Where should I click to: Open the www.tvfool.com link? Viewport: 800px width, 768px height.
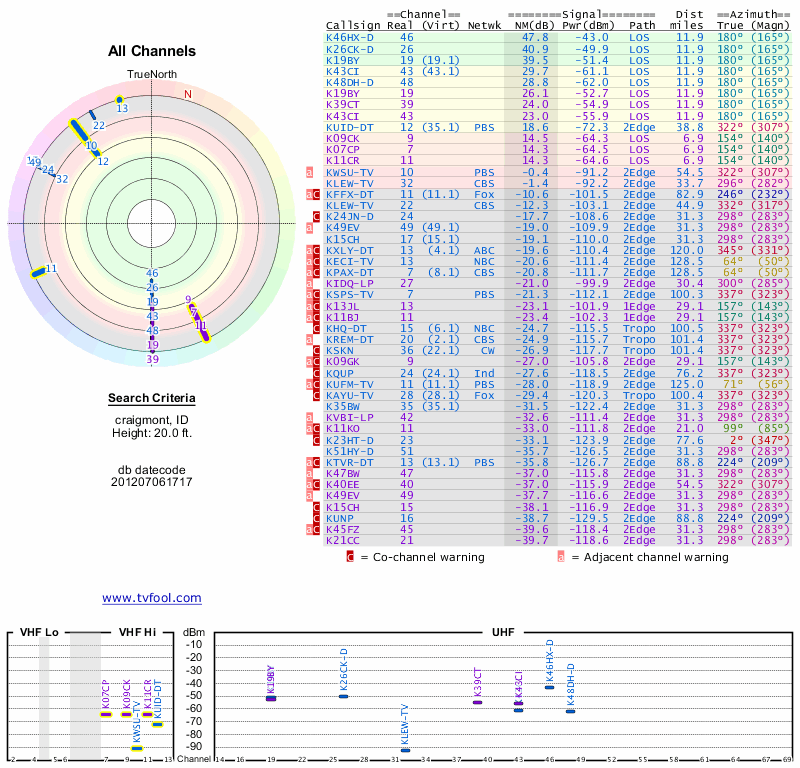pos(152,598)
